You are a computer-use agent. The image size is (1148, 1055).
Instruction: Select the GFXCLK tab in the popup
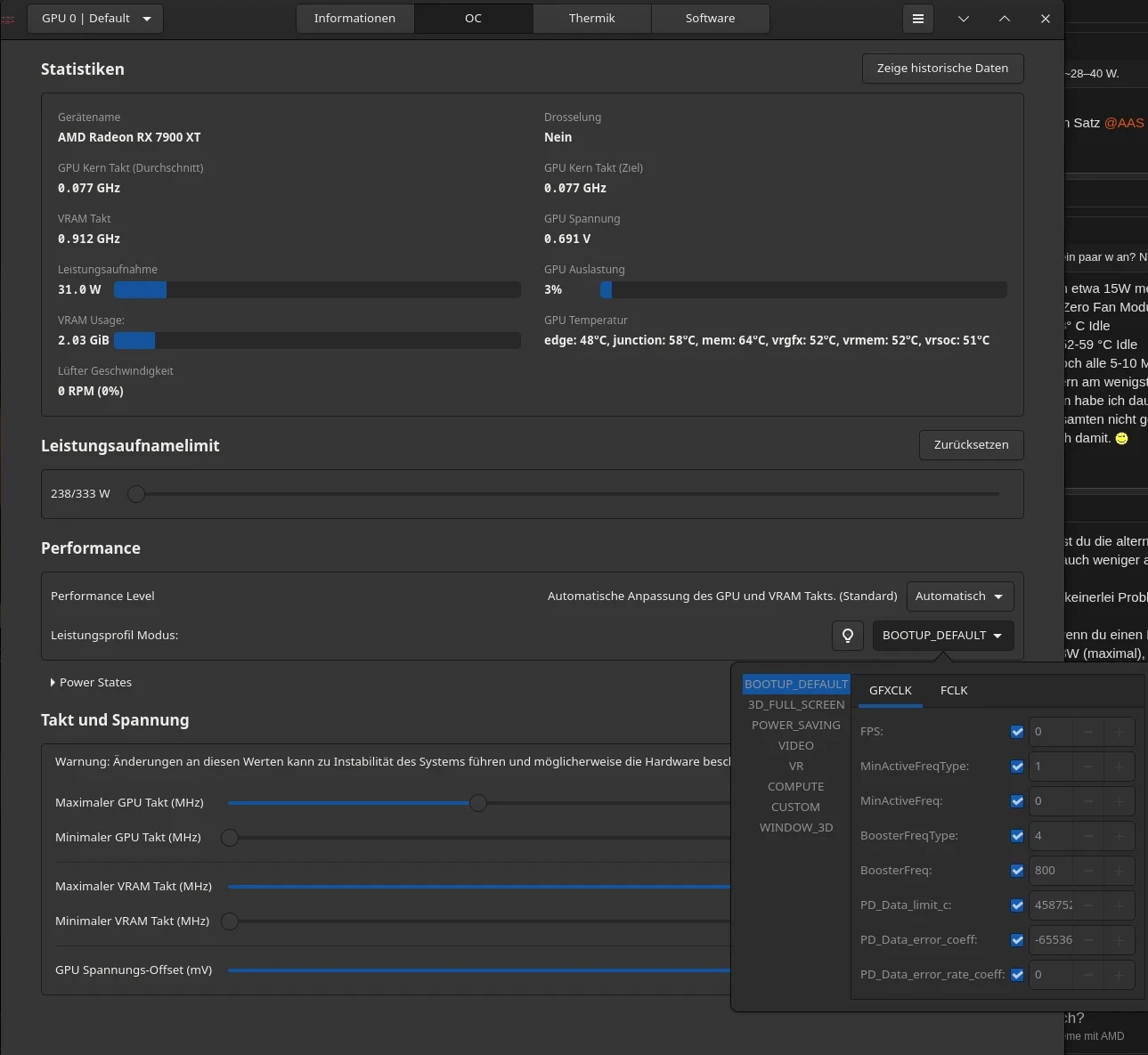point(891,691)
